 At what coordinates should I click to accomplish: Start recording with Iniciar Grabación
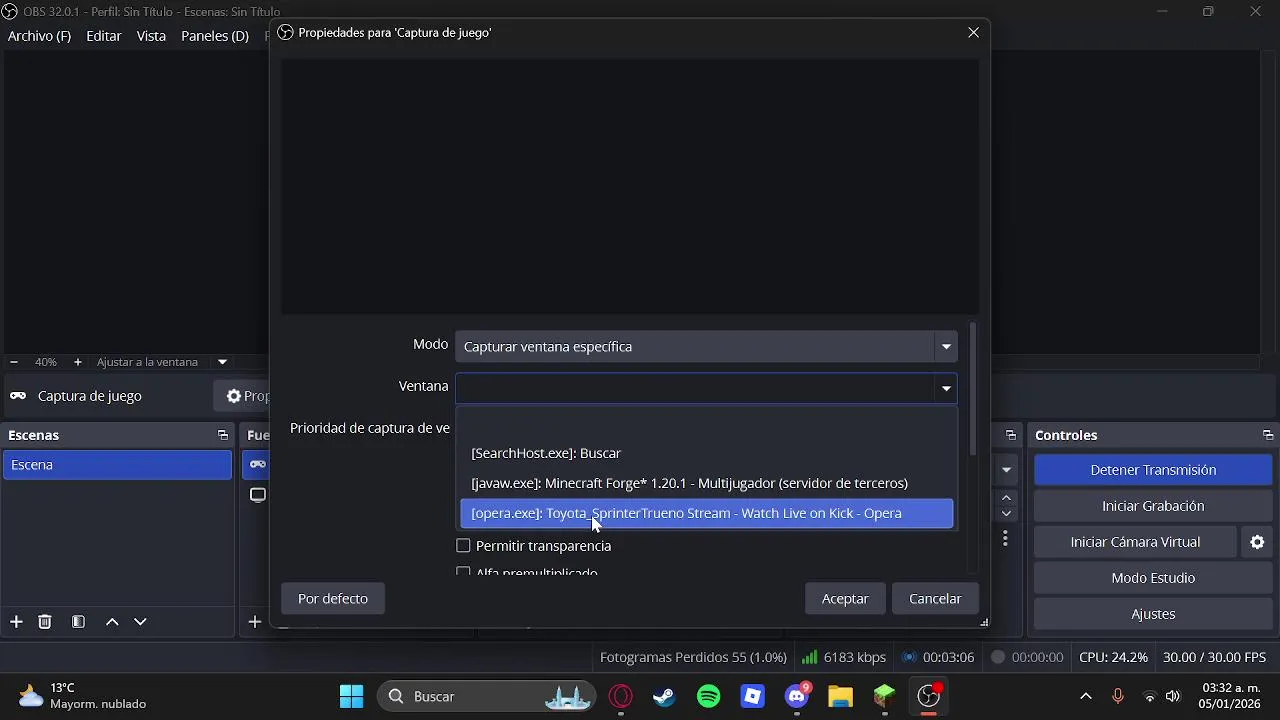[x=1153, y=506]
